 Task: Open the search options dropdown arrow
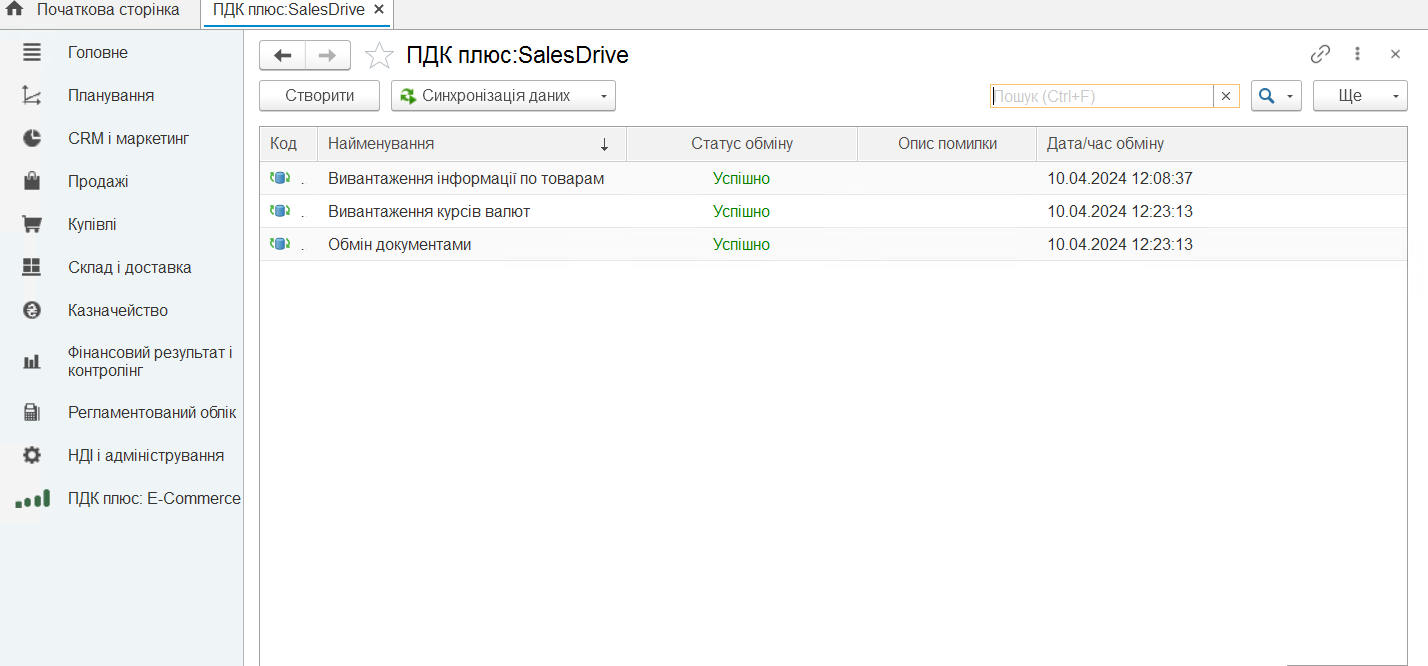pos(1289,96)
